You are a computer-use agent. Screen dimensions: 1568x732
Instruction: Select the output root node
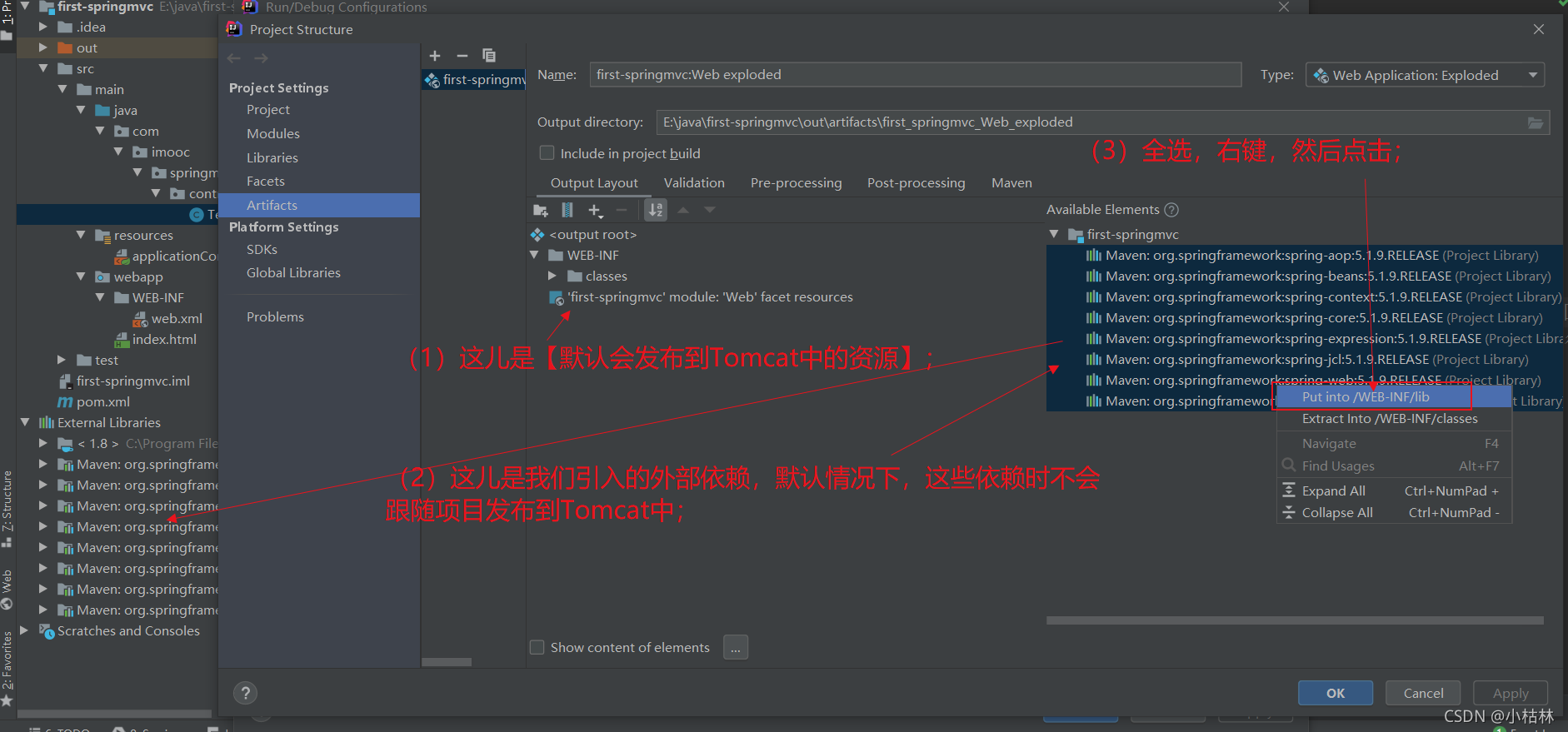tap(583, 235)
